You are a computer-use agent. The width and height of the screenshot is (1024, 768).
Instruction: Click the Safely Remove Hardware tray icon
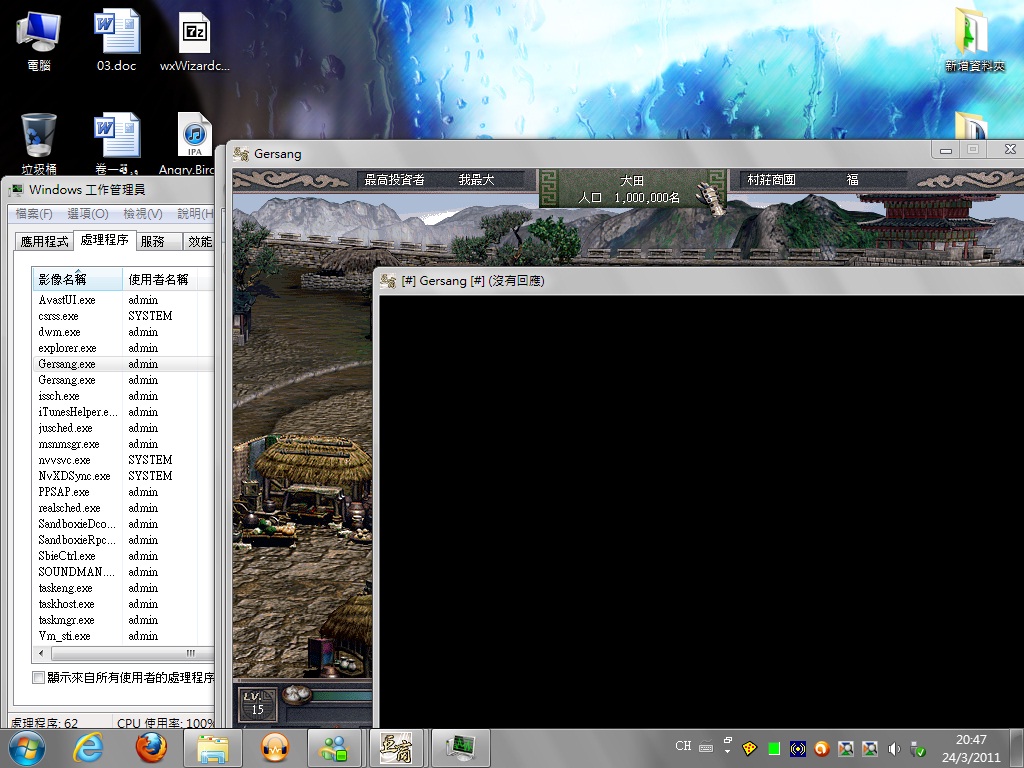point(918,748)
